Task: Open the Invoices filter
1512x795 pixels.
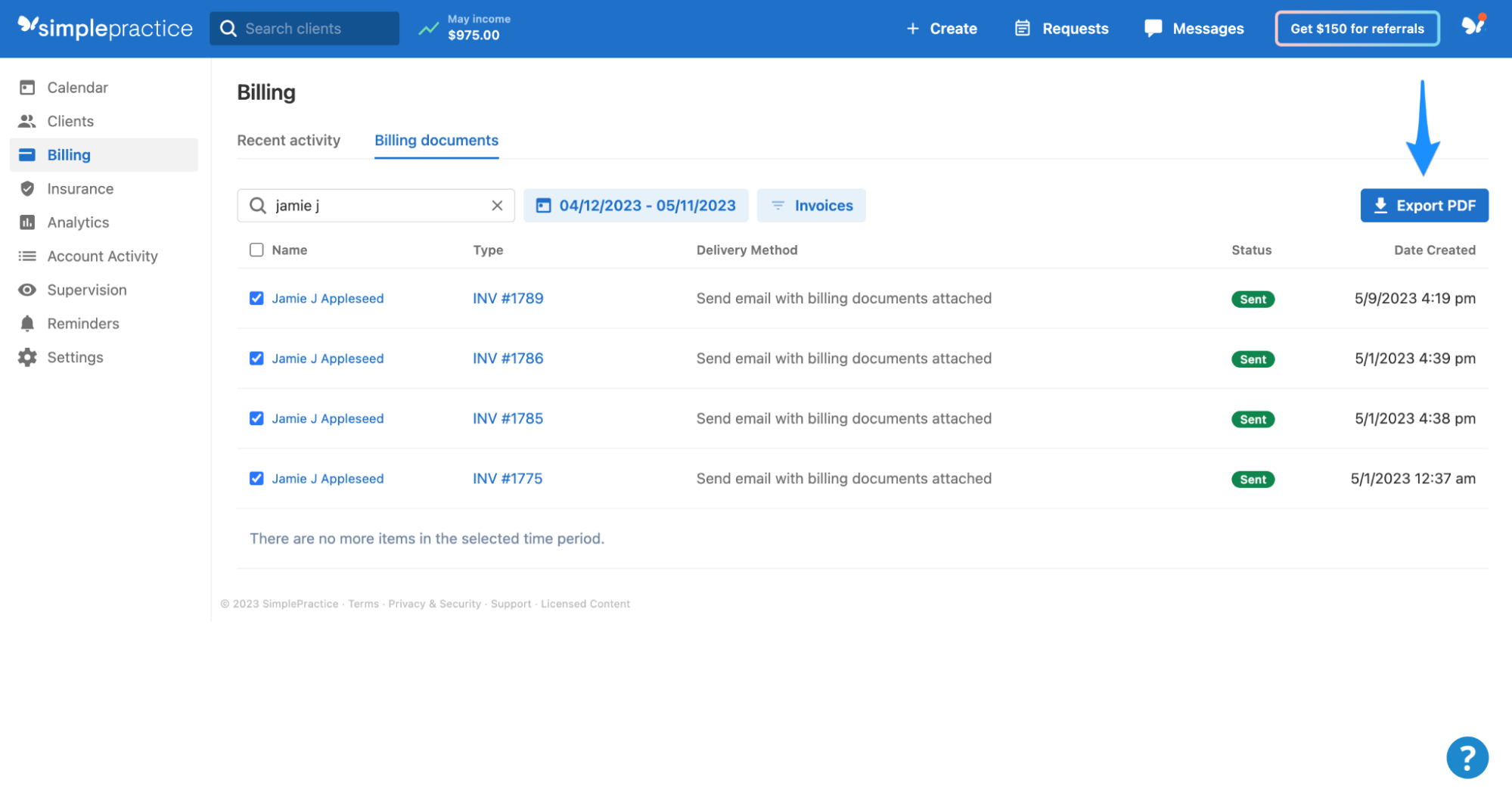Action: 811,205
